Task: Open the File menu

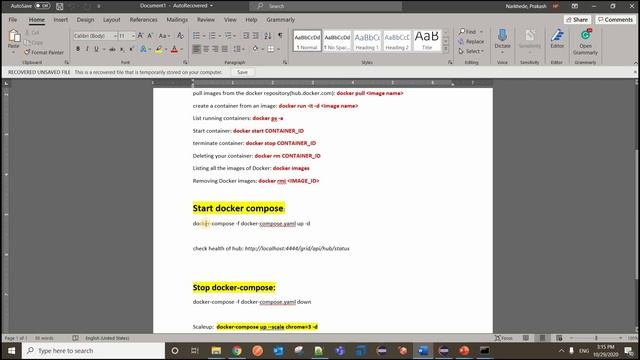Action: tap(13, 20)
